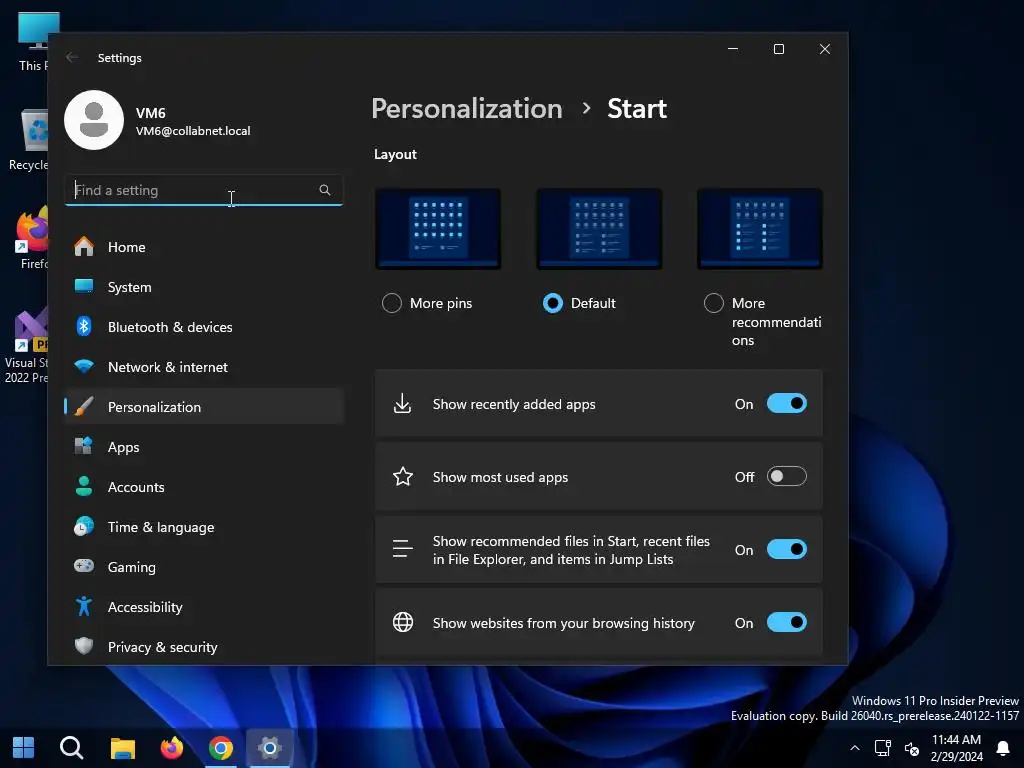Click the star icon beside most used apps
Image resolution: width=1024 pixels, height=768 pixels.
click(x=402, y=477)
